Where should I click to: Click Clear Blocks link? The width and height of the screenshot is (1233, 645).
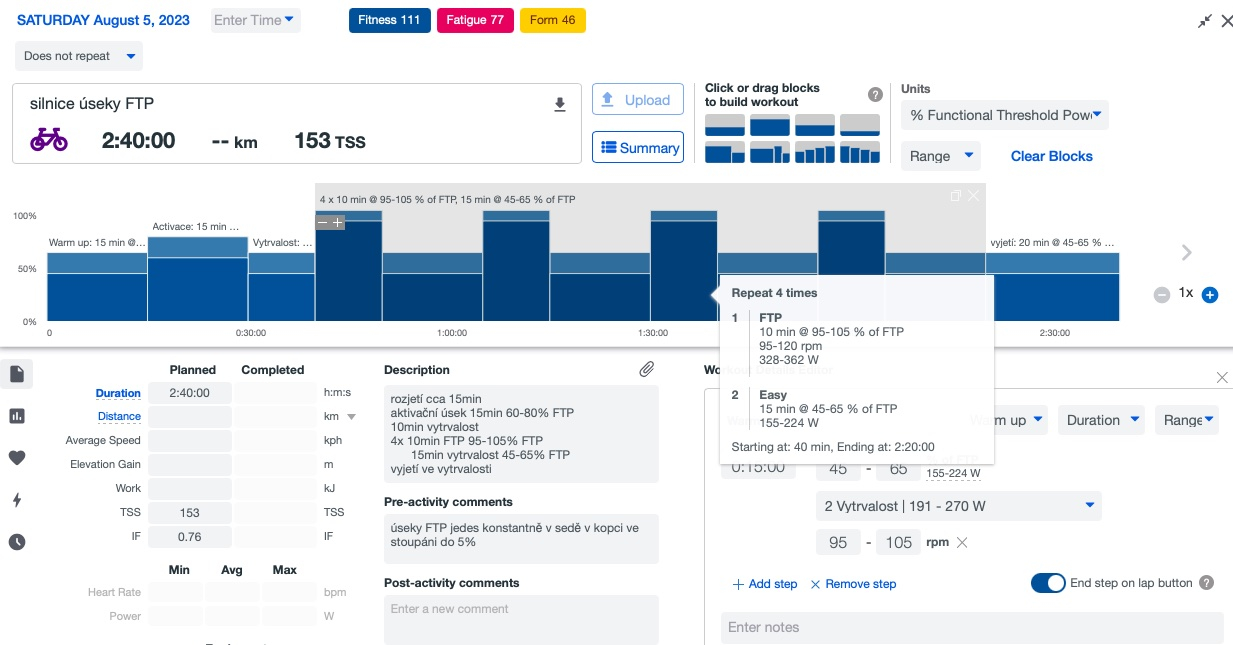(1052, 156)
